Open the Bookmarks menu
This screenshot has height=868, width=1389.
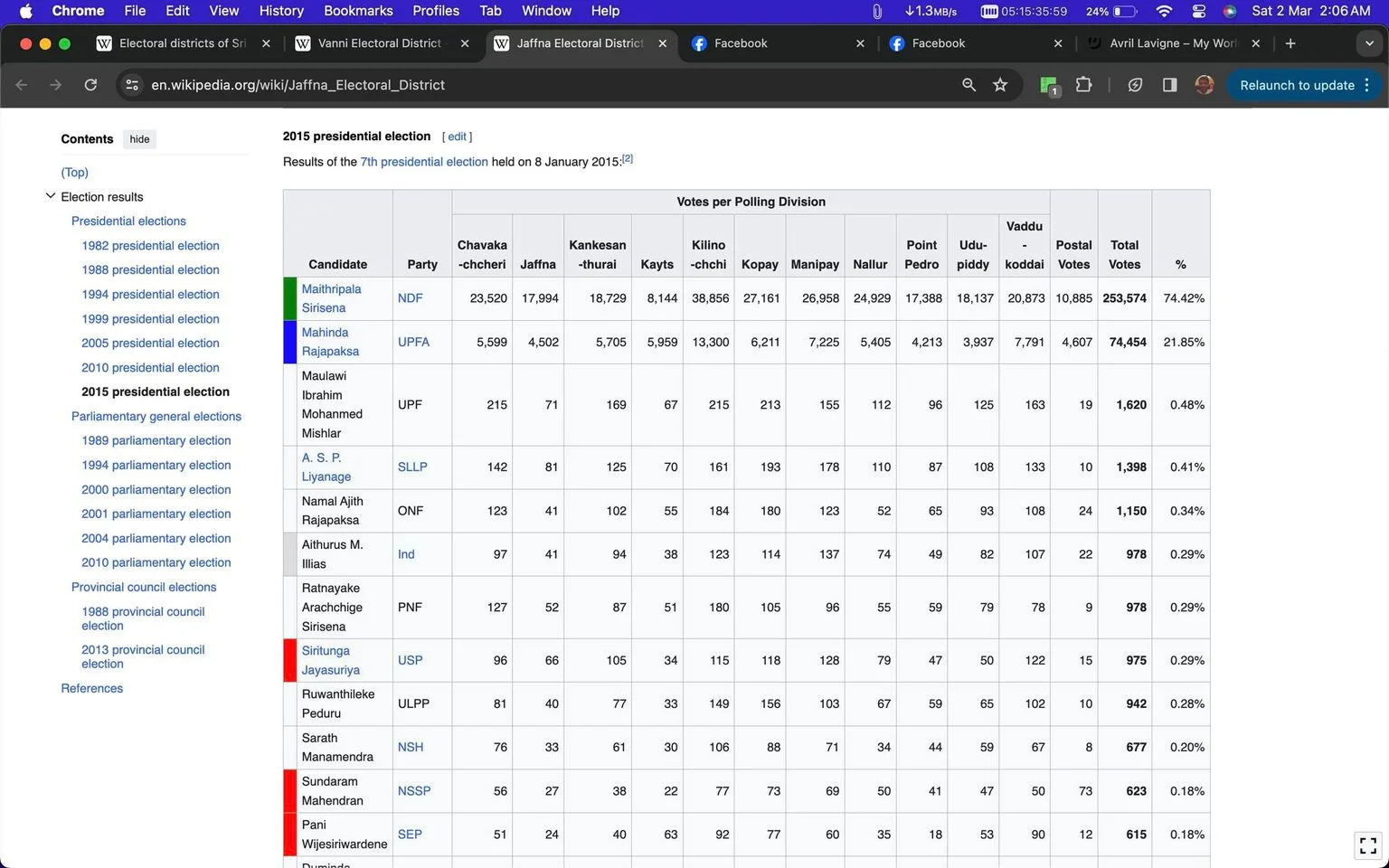pyautogui.click(x=358, y=11)
